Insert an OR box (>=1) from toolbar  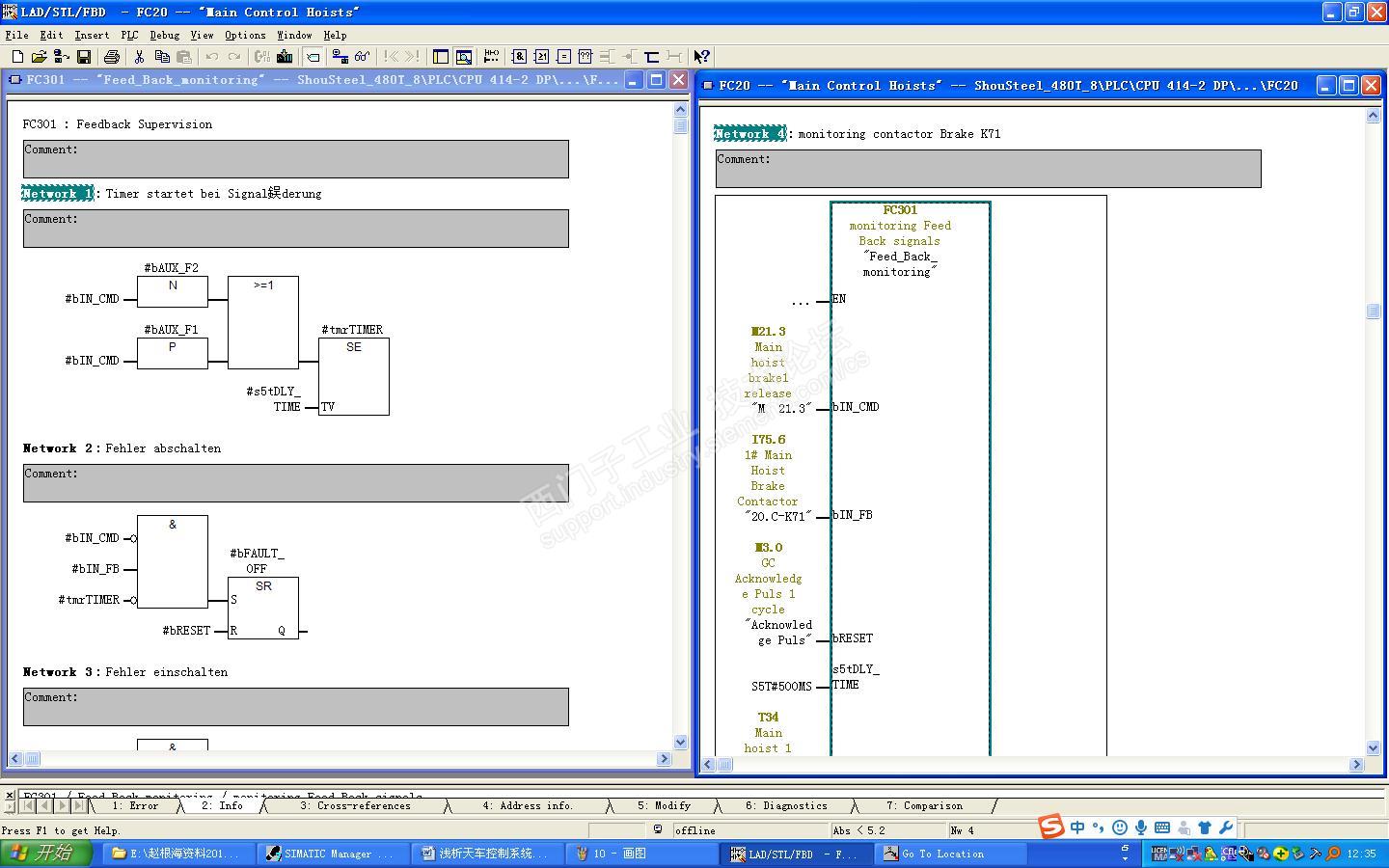(541, 57)
